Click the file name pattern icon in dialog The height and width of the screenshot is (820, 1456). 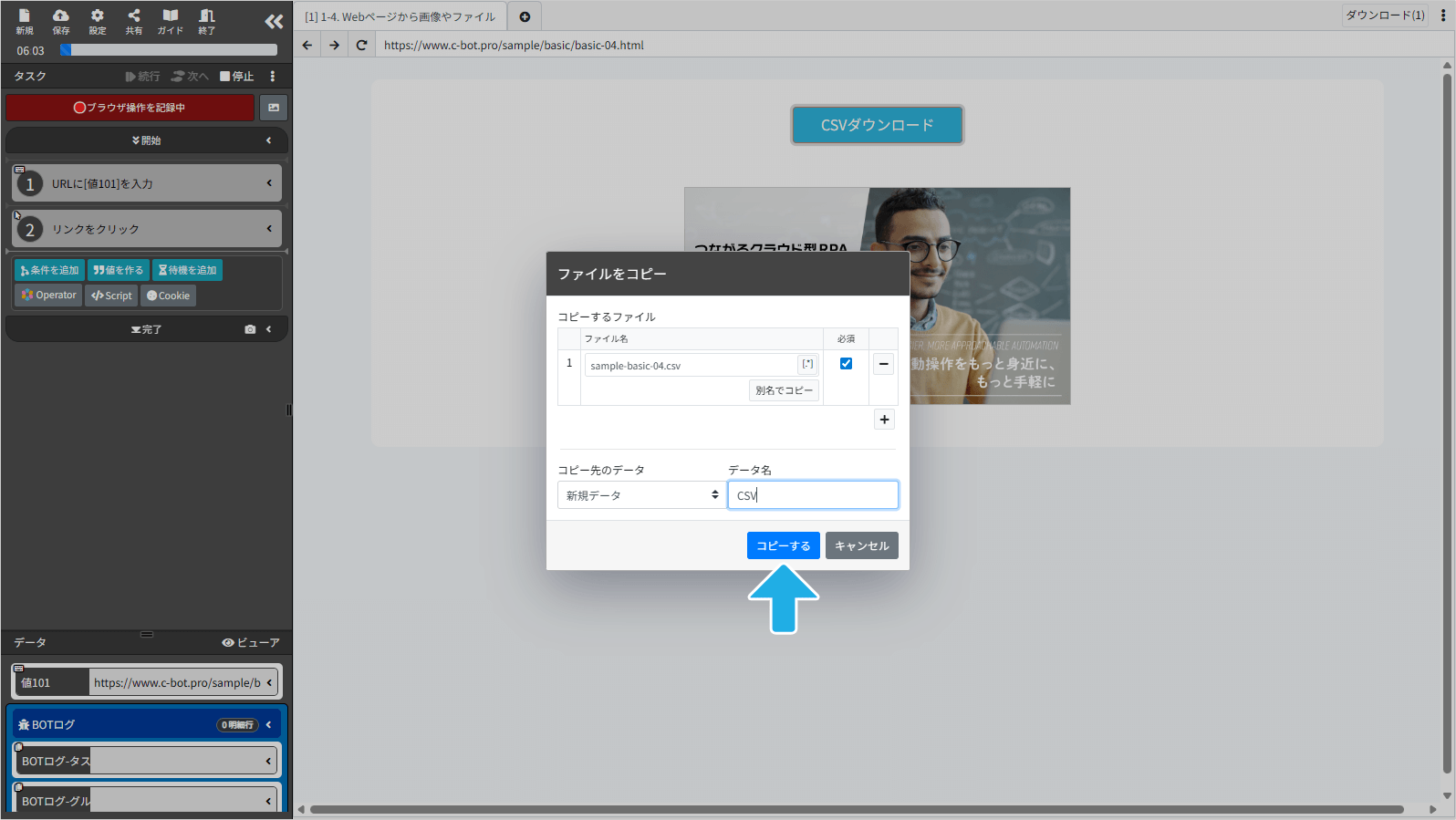click(807, 365)
